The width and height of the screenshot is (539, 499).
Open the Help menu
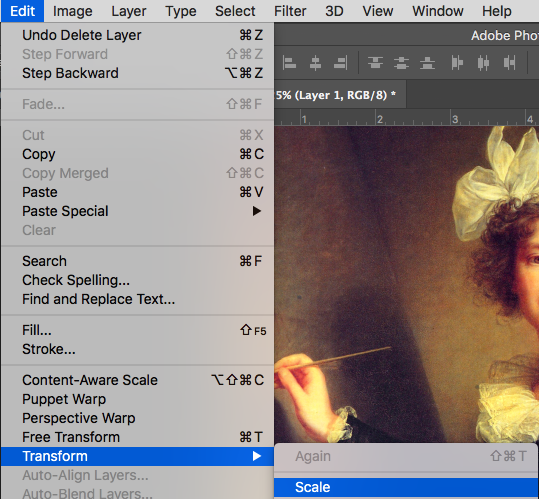497,11
